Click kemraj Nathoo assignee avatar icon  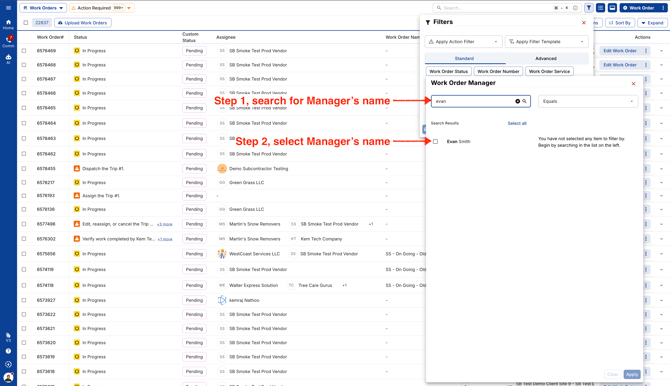(x=222, y=300)
